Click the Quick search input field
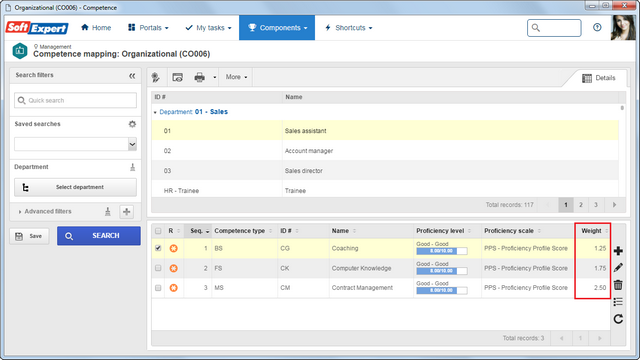 click(76, 100)
